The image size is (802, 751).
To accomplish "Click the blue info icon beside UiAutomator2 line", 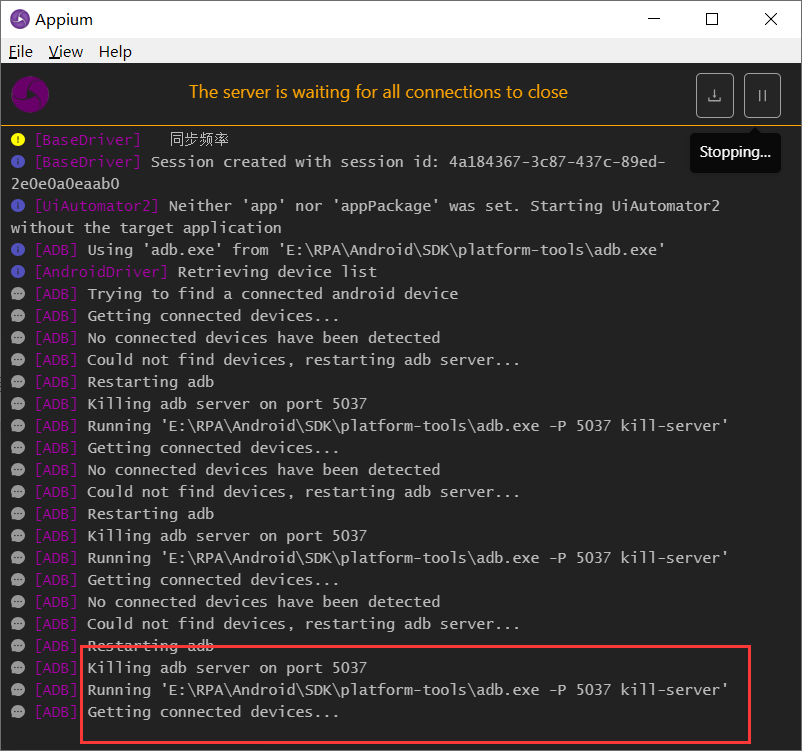I will click(x=18, y=206).
